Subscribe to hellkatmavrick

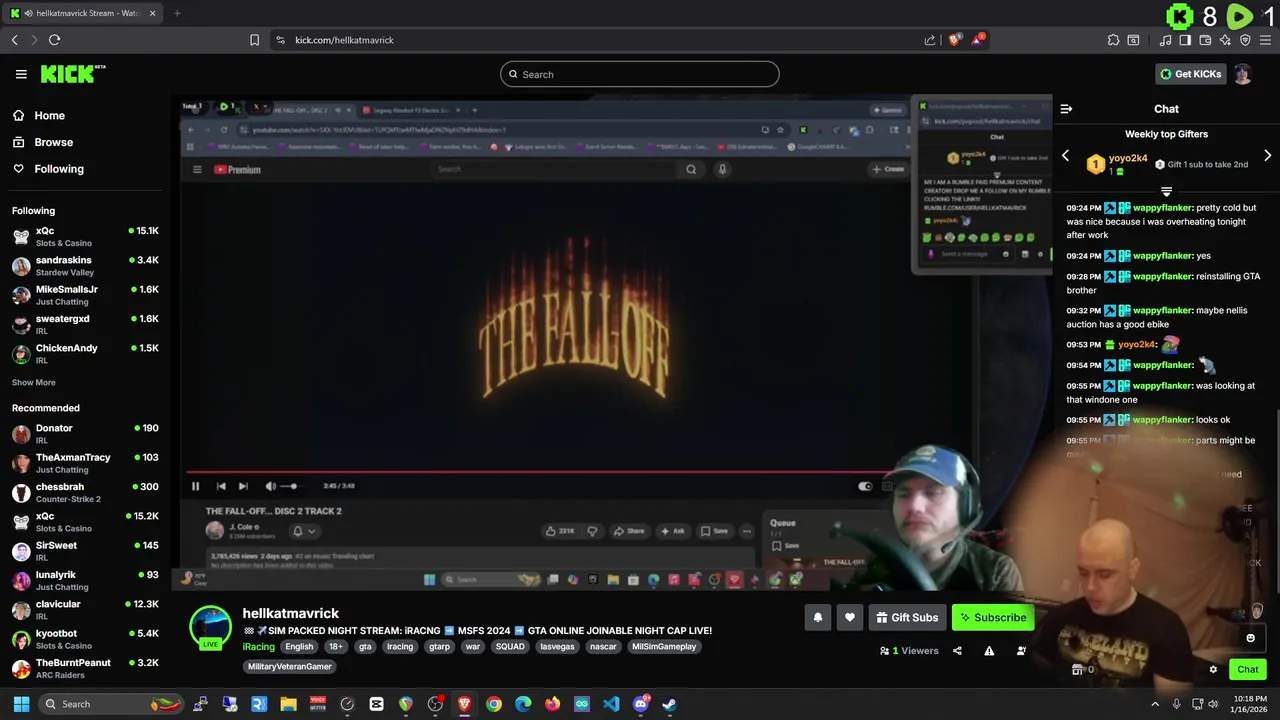click(x=992, y=618)
